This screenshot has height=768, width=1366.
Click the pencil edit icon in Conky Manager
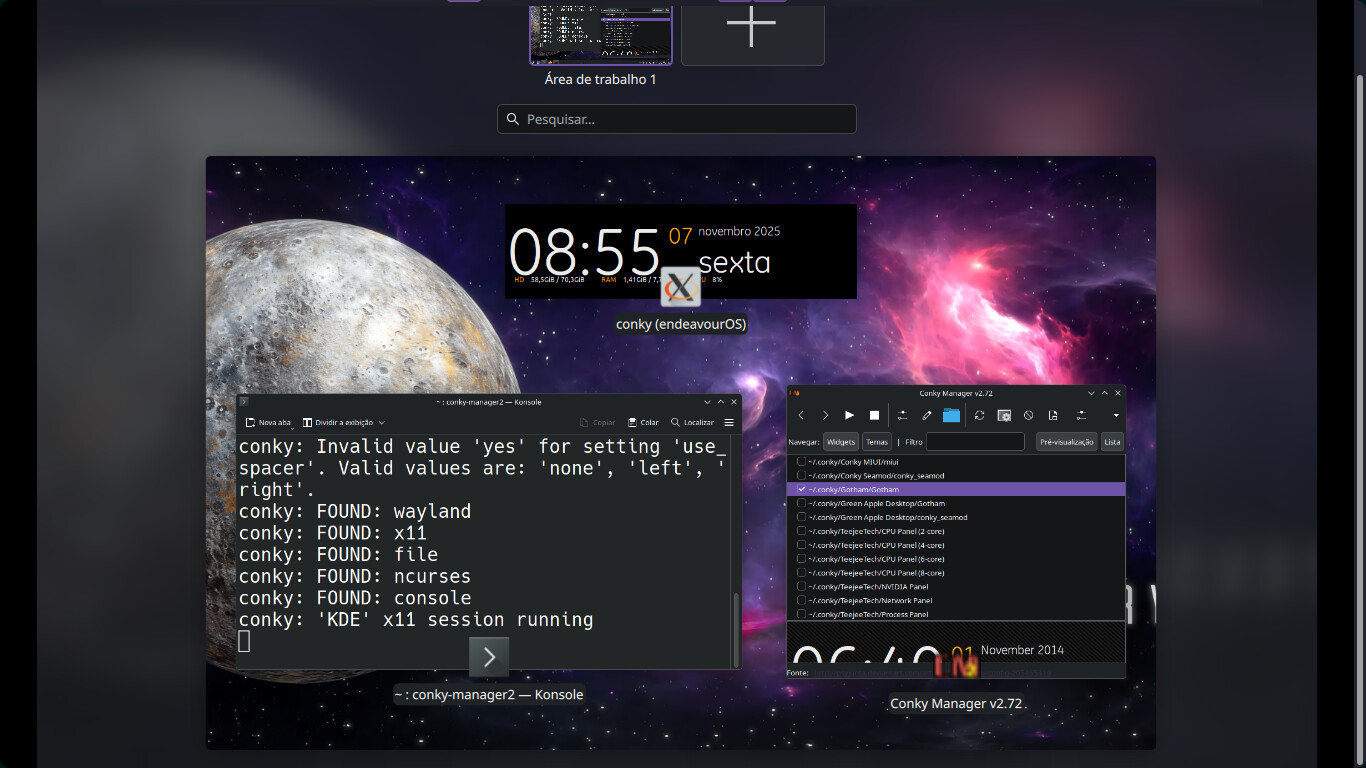927,415
